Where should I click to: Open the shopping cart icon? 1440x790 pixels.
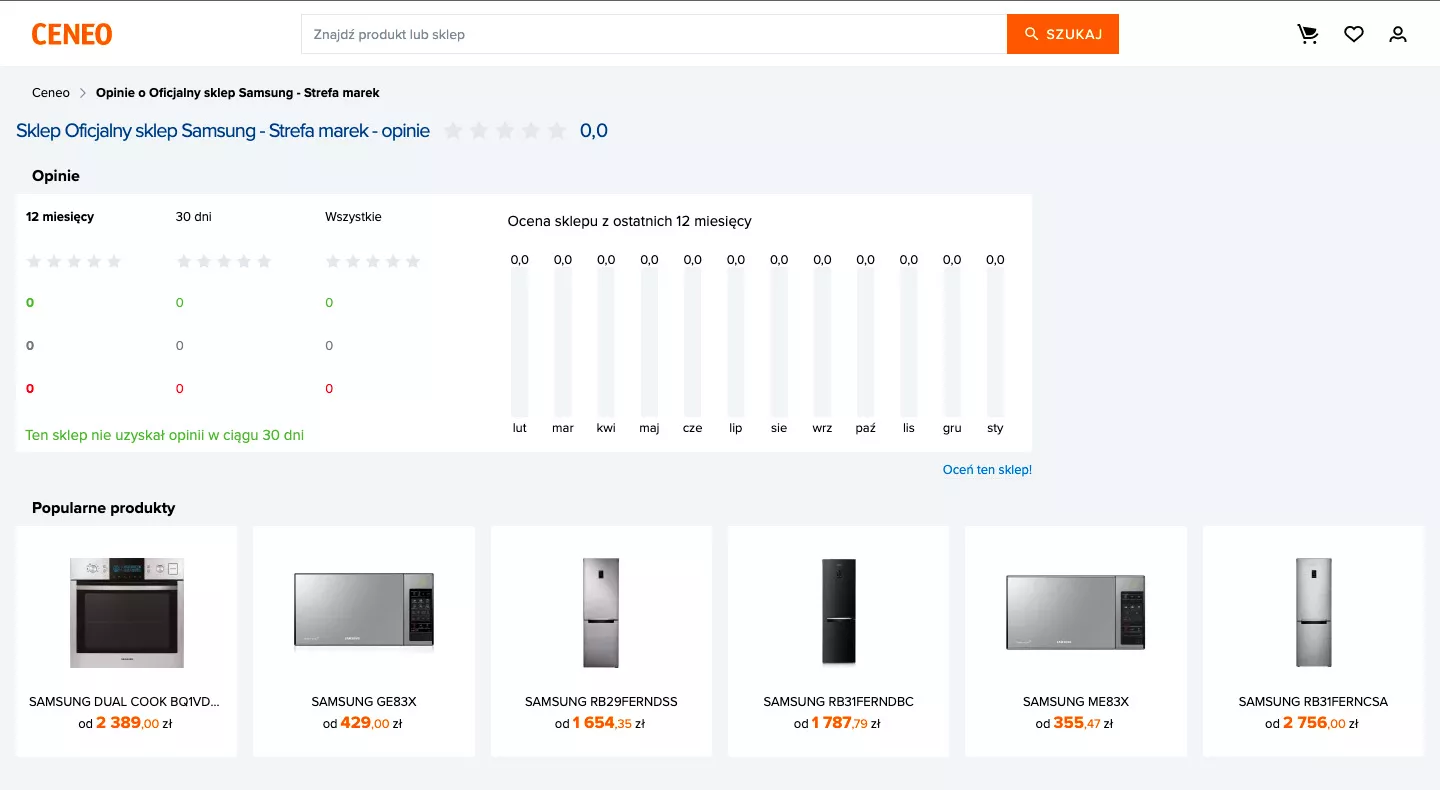(1307, 35)
